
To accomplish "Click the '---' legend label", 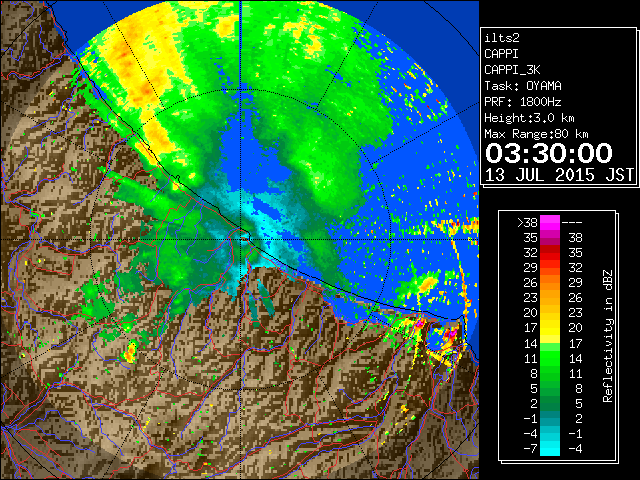I will coord(572,222).
